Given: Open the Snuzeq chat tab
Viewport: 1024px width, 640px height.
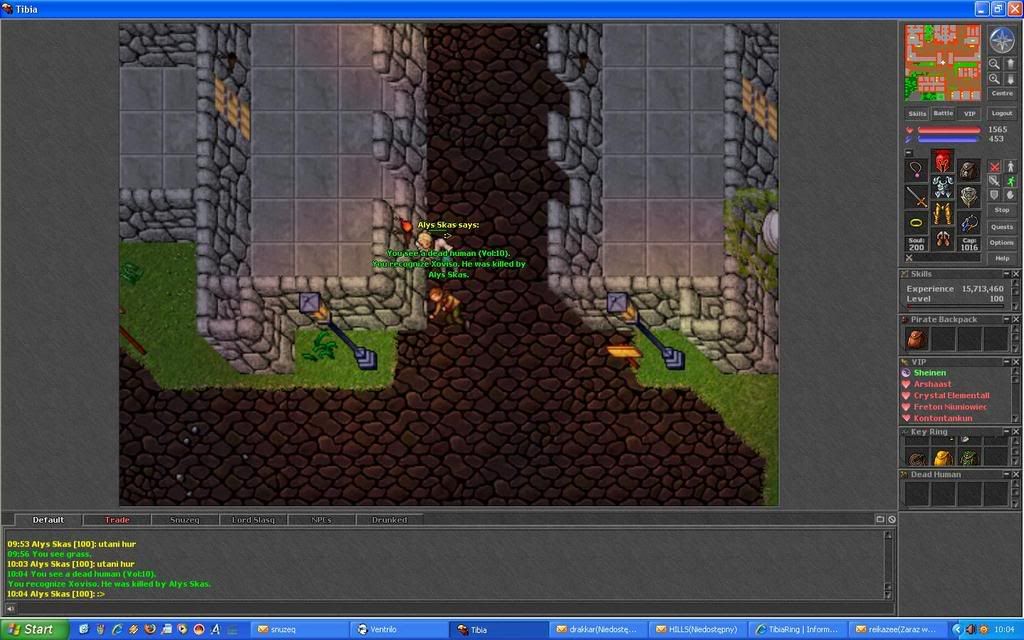Looking at the screenshot, I should click(x=185, y=520).
